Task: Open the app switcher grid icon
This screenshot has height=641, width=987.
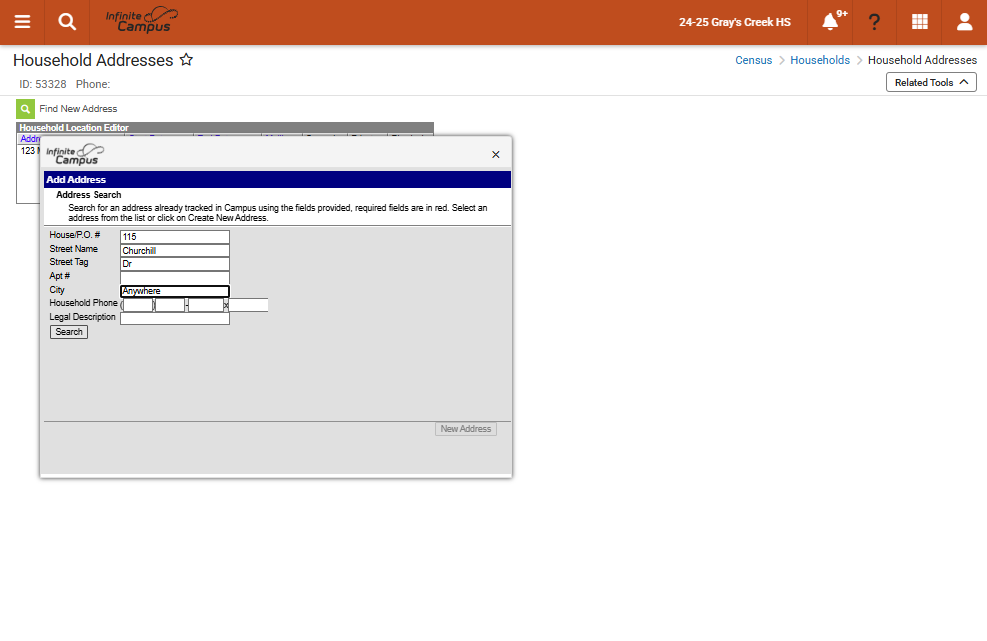Action: 920,22
